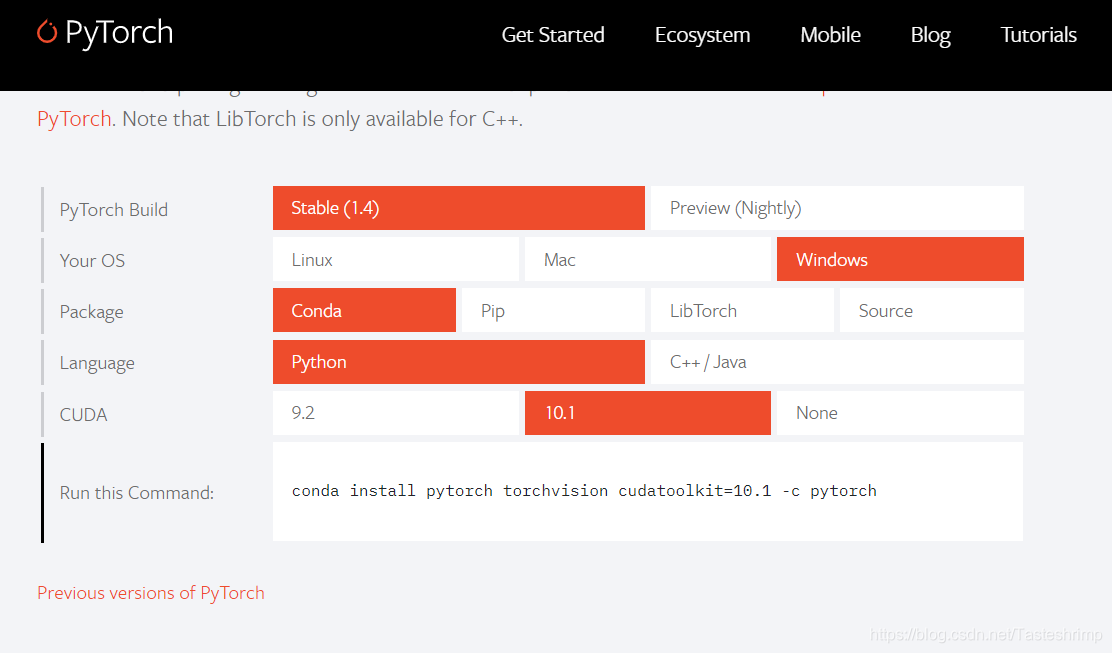Click the PyTorch wordmark in header
The height and width of the screenshot is (653, 1112).
[x=119, y=33]
